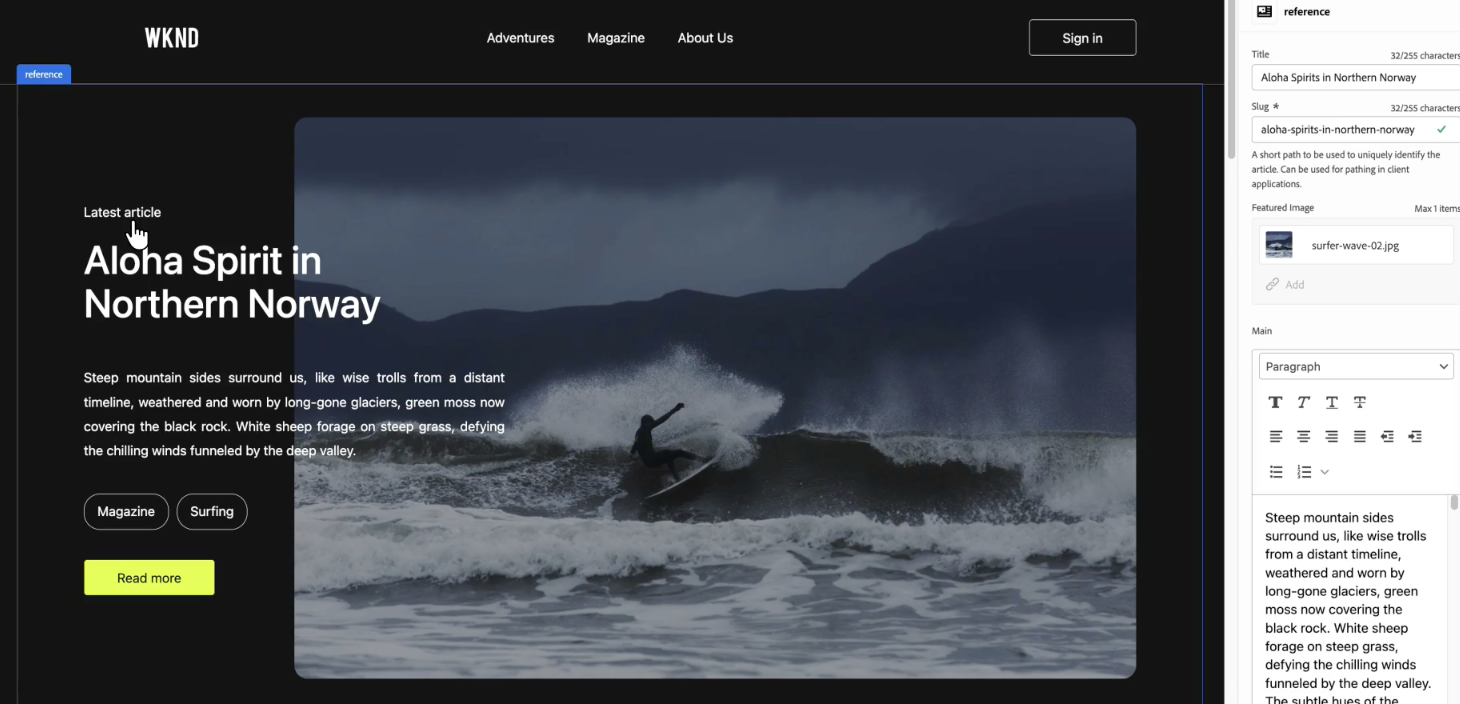Apply italic formatting in the Main editor
This screenshot has height=704, width=1460.
[x=1303, y=402]
